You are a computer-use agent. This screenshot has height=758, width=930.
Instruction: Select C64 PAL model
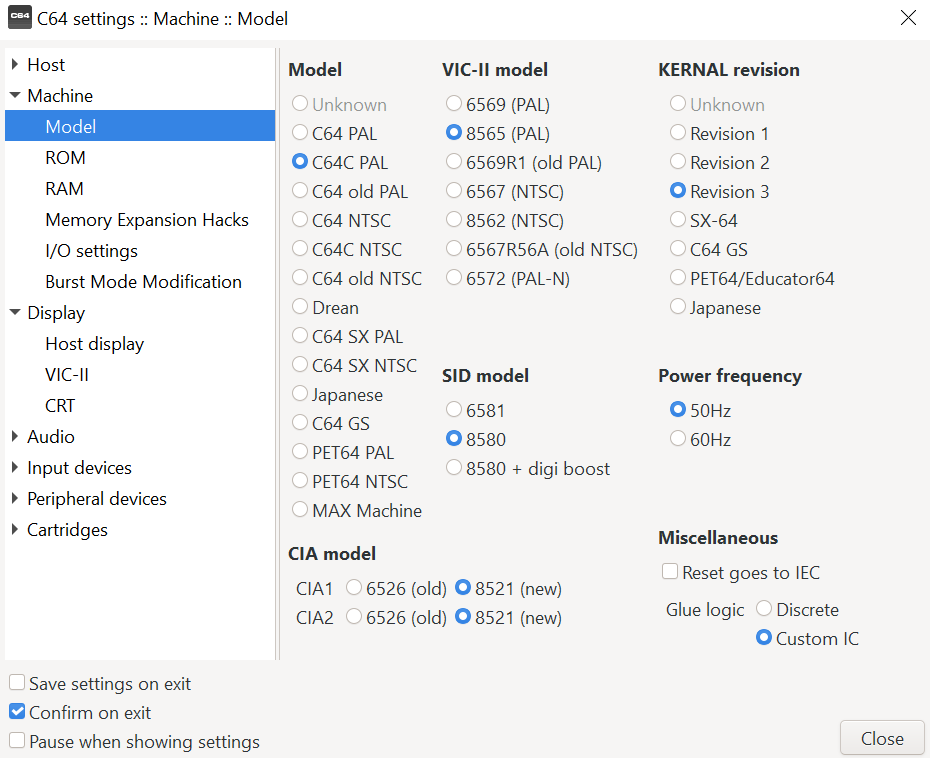pyautogui.click(x=335, y=133)
